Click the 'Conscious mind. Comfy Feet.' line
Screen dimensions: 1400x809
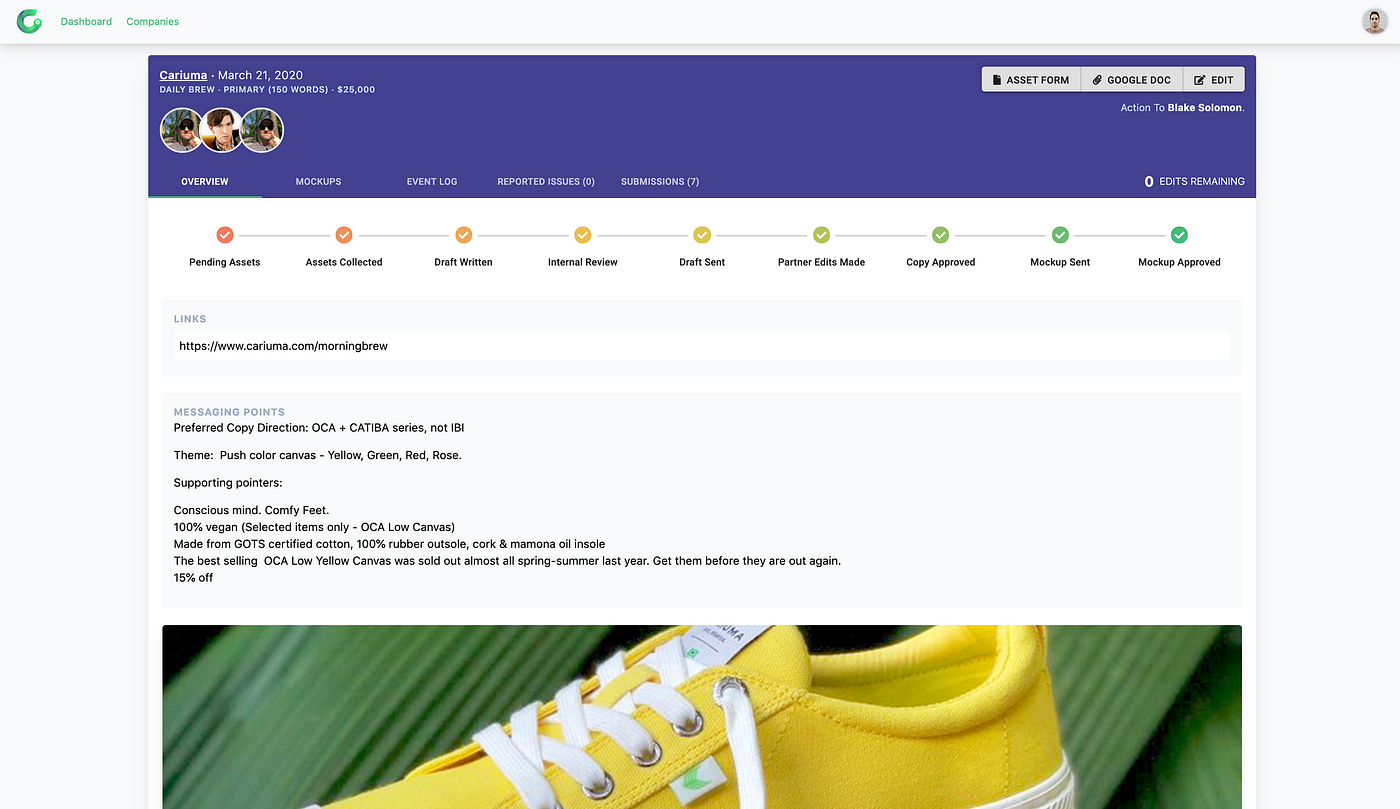click(x=251, y=510)
